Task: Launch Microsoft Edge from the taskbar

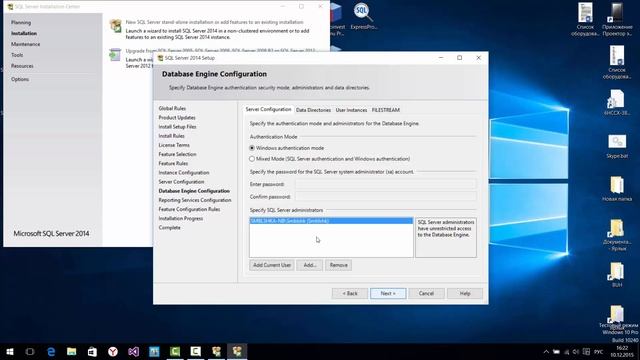Action: point(51,351)
